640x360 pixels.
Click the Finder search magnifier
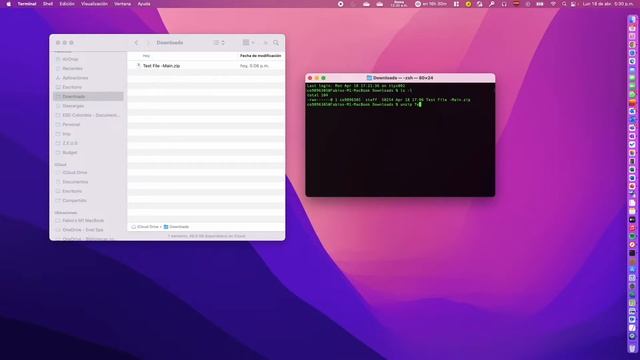pyautogui.click(x=276, y=42)
